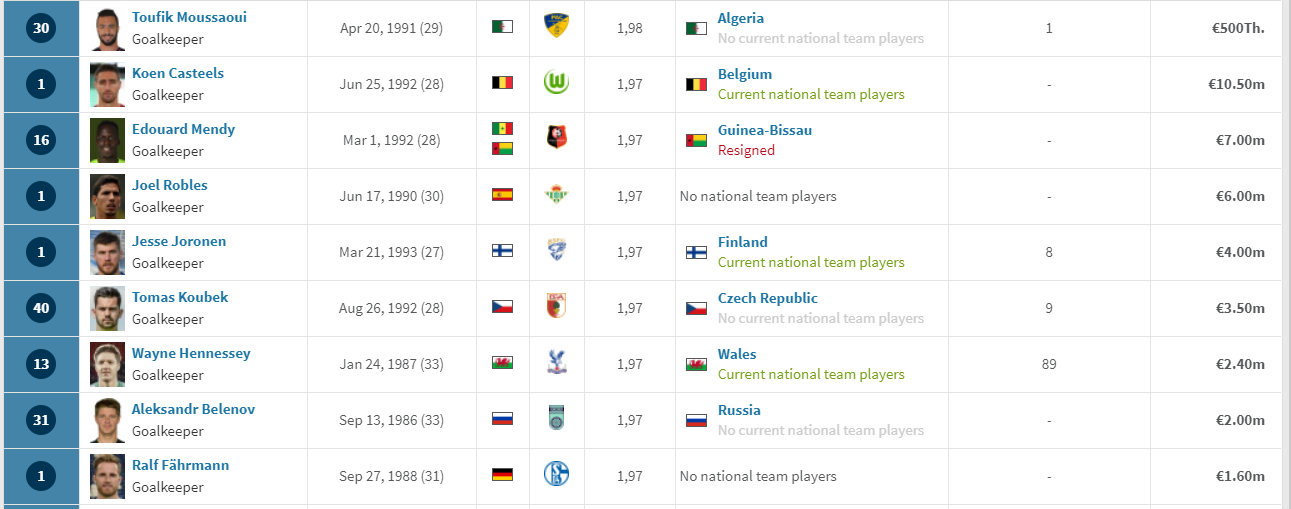
Task: Click the Crystal Palace club crest icon
Action: point(556,363)
